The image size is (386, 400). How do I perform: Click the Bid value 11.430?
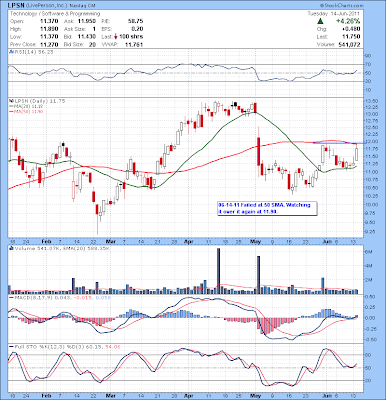tap(87, 37)
